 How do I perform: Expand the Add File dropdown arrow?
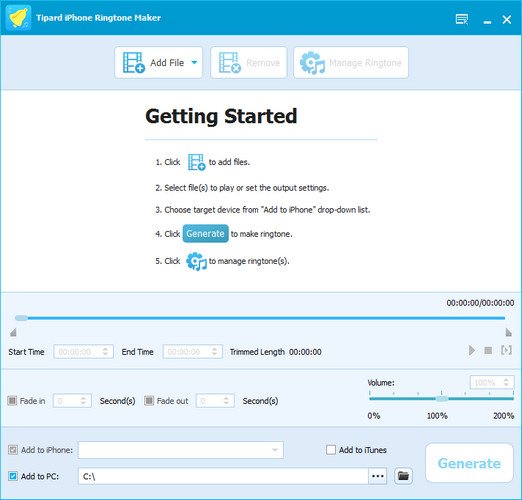click(x=194, y=62)
